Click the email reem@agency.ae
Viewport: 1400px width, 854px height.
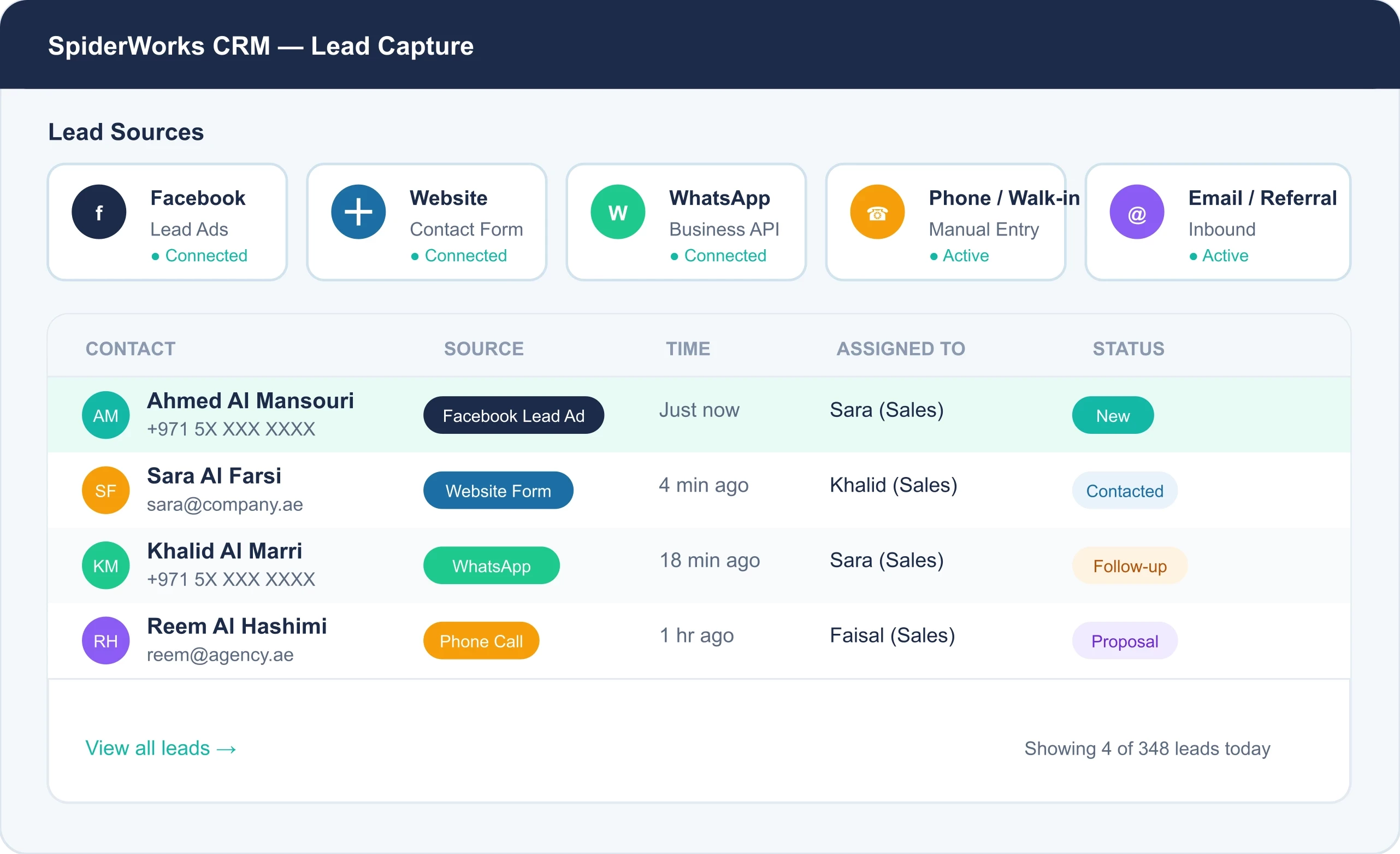(220, 655)
